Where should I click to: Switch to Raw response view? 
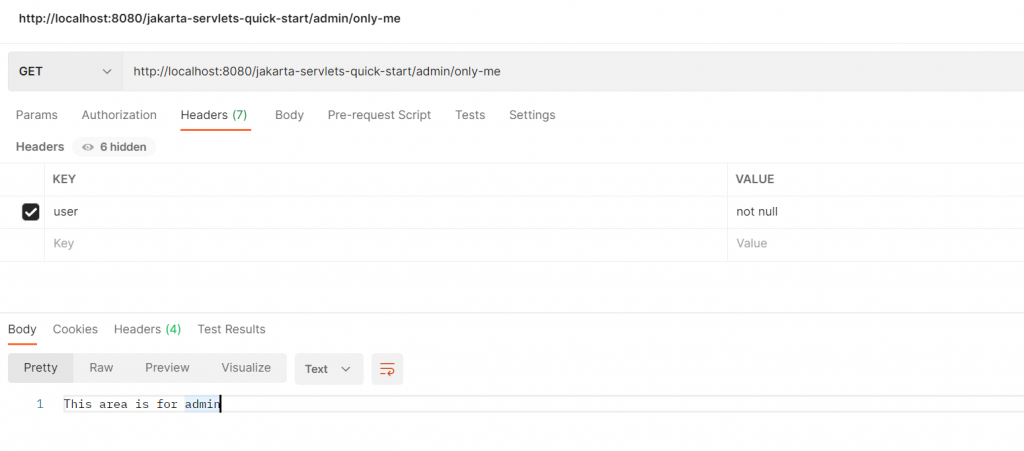[101, 368]
